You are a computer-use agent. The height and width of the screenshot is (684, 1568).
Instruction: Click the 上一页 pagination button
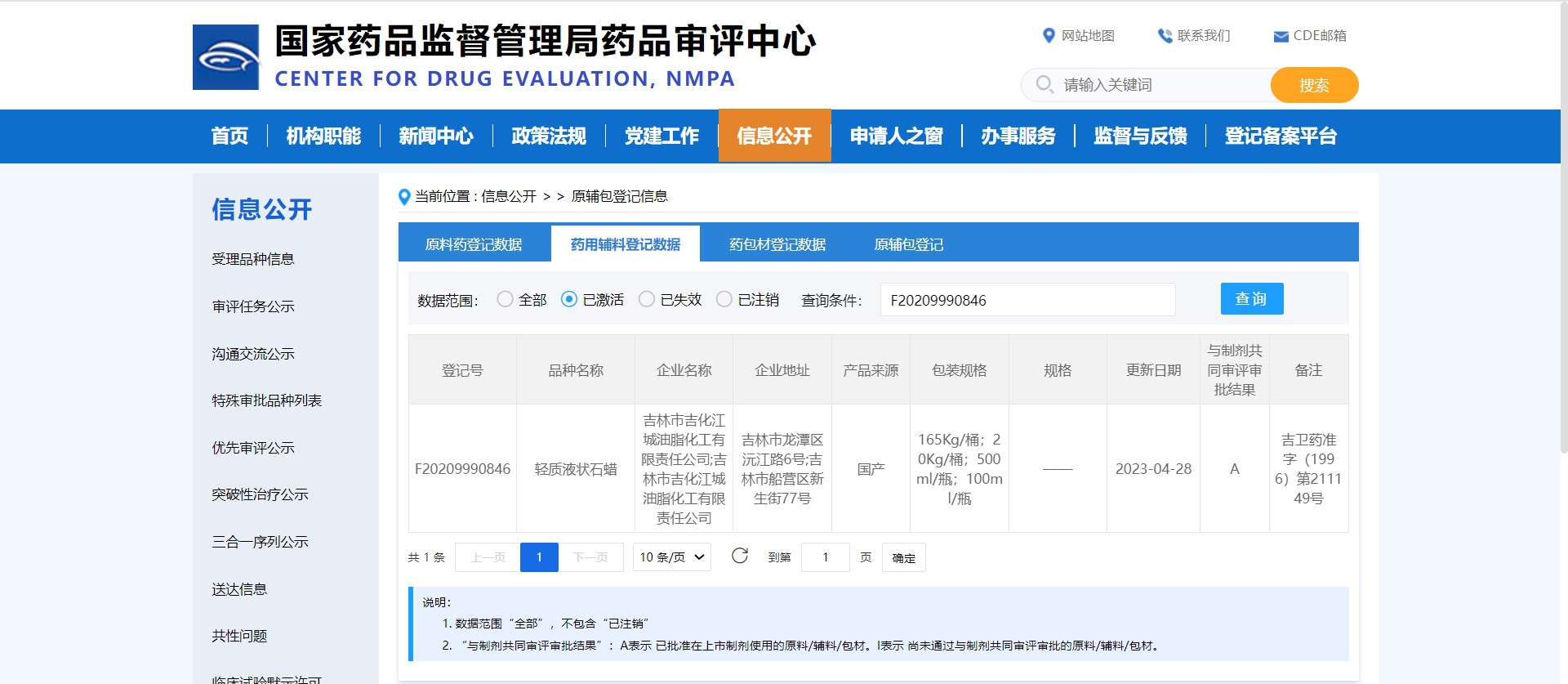(x=488, y=557)
